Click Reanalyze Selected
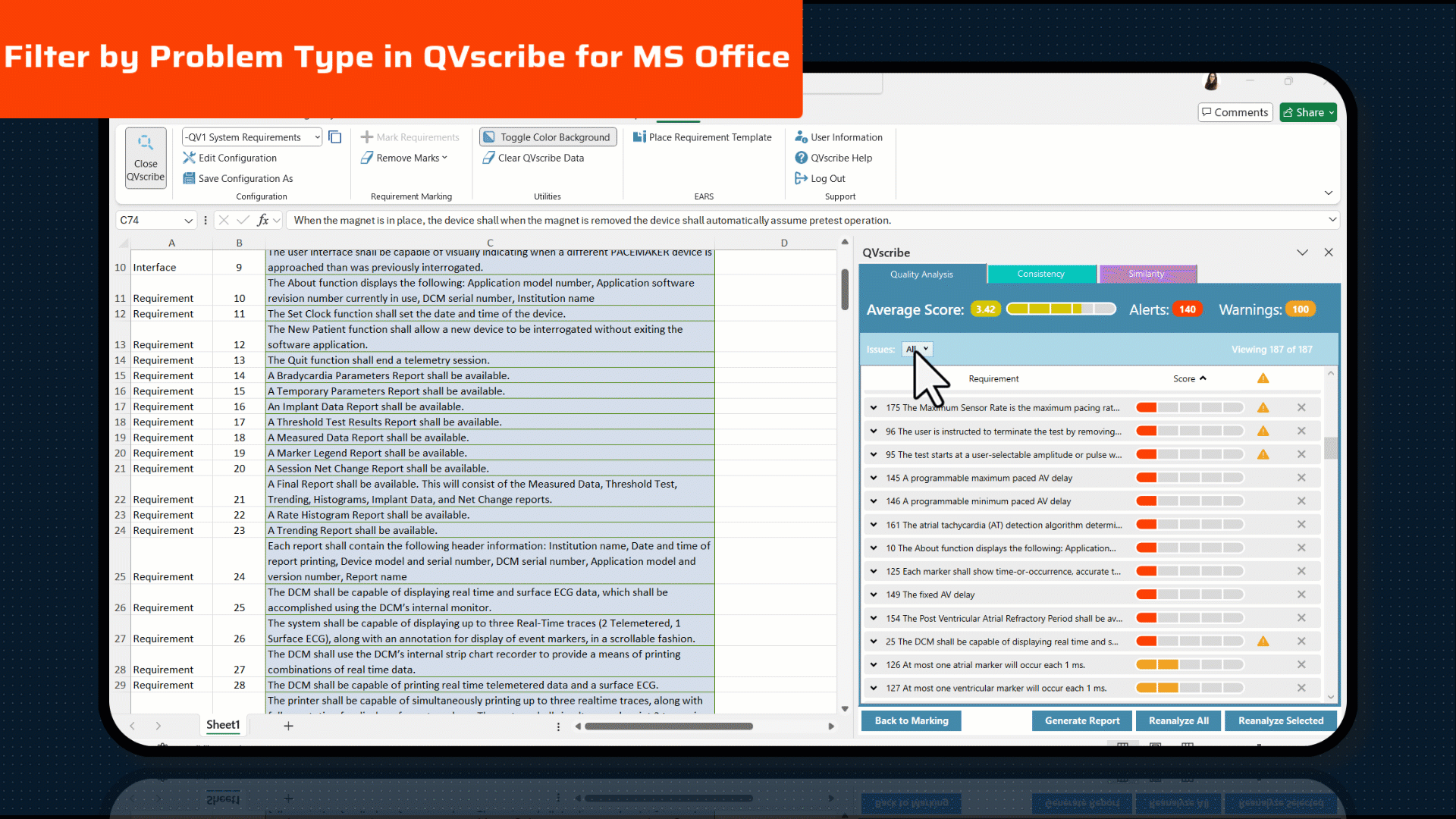 (x=1281, y=720)
